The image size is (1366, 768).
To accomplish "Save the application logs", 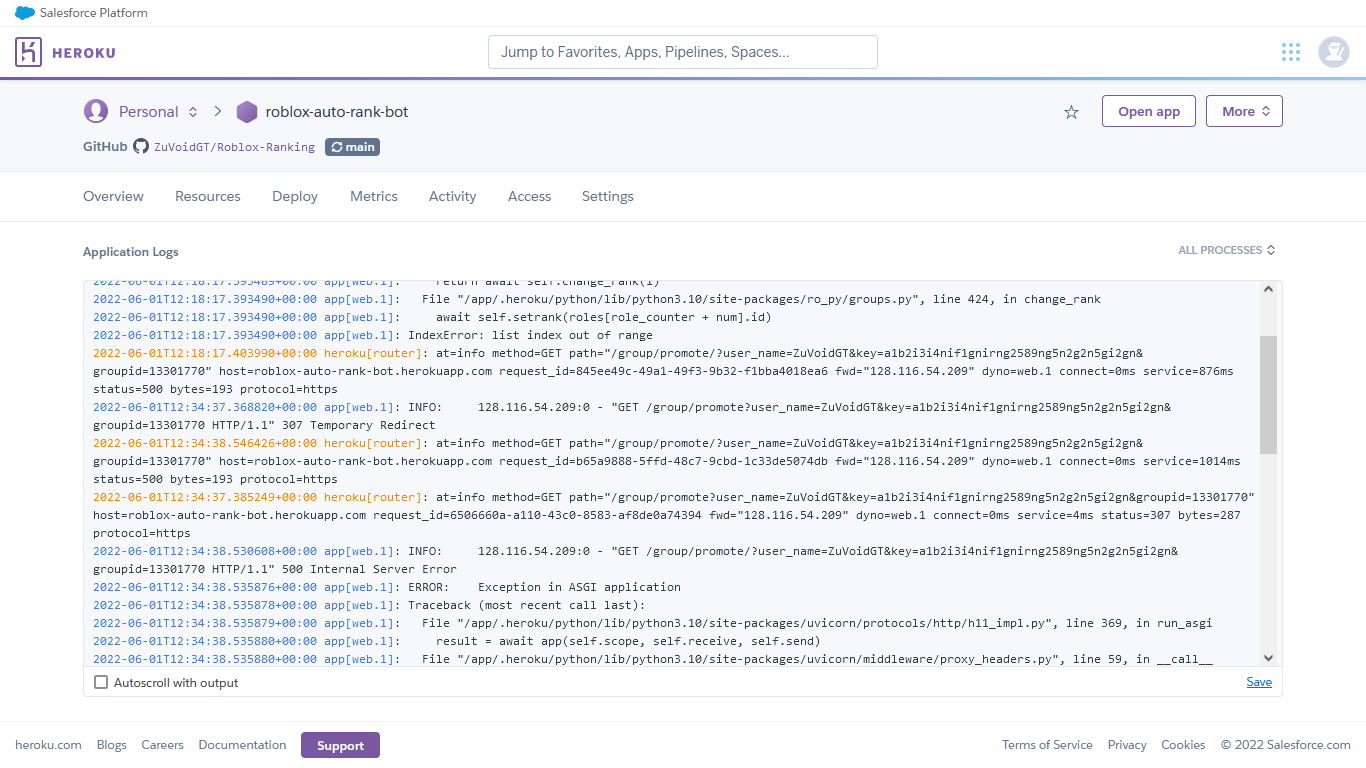I will point(1259,682).
